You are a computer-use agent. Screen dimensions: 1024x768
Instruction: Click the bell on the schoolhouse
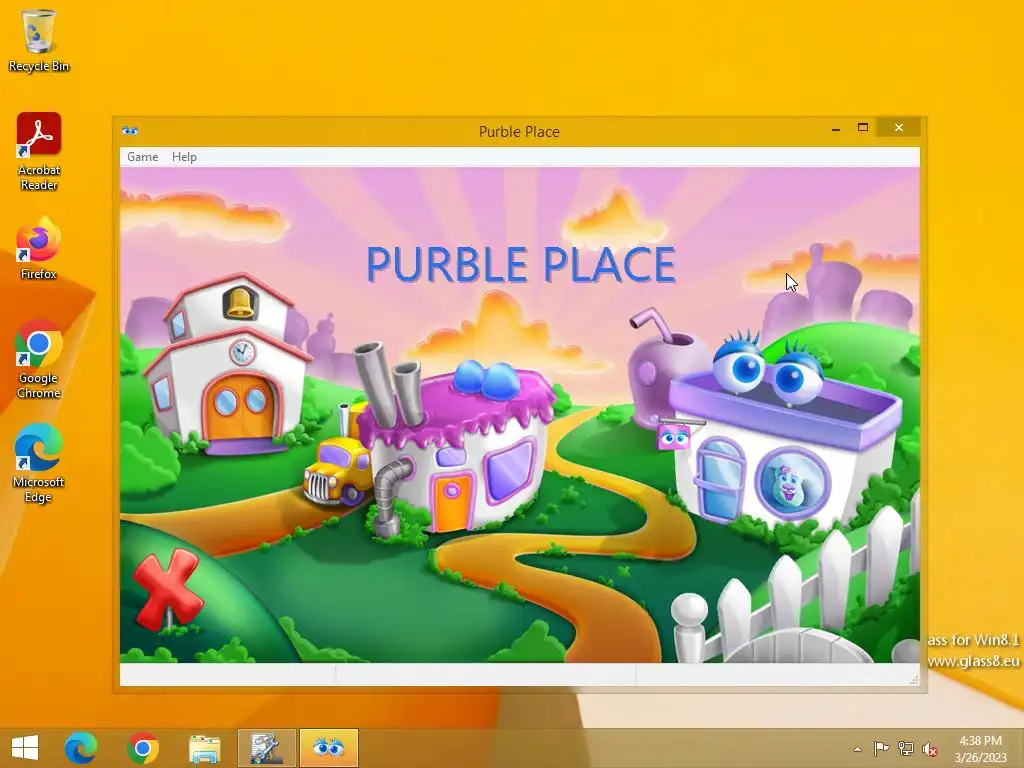point(240,302)
